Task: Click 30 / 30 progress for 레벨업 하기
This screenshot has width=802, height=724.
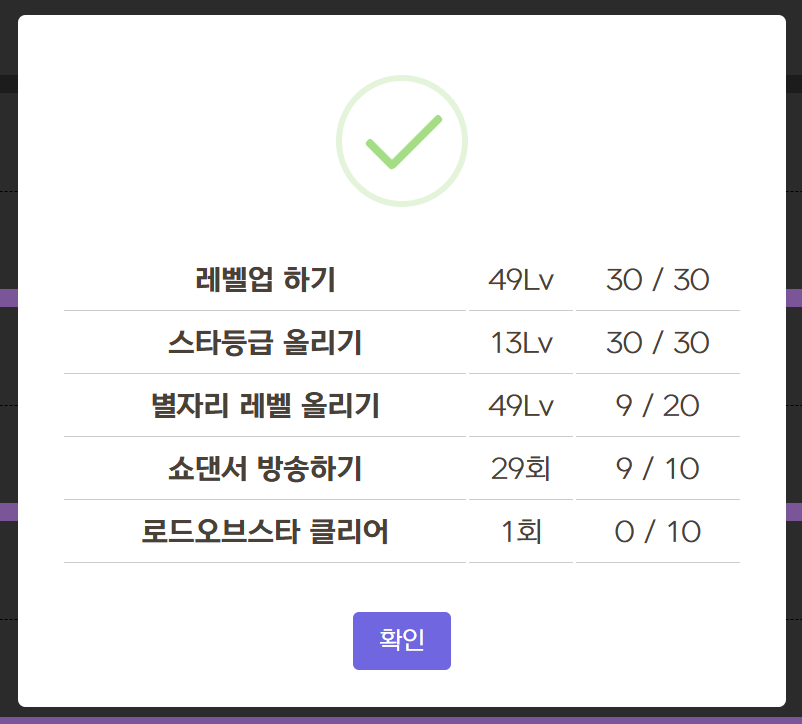Action: tap(657, 280)
